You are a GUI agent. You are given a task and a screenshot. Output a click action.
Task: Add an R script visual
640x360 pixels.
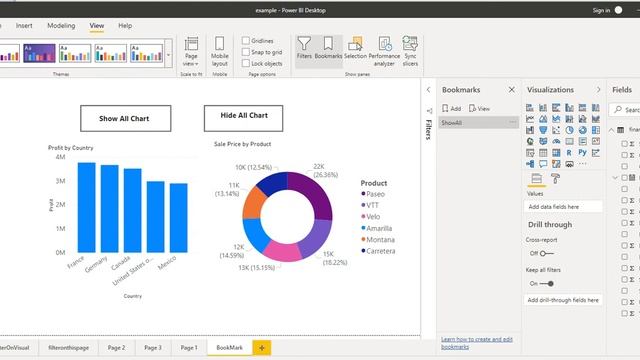tap(569, 153)
